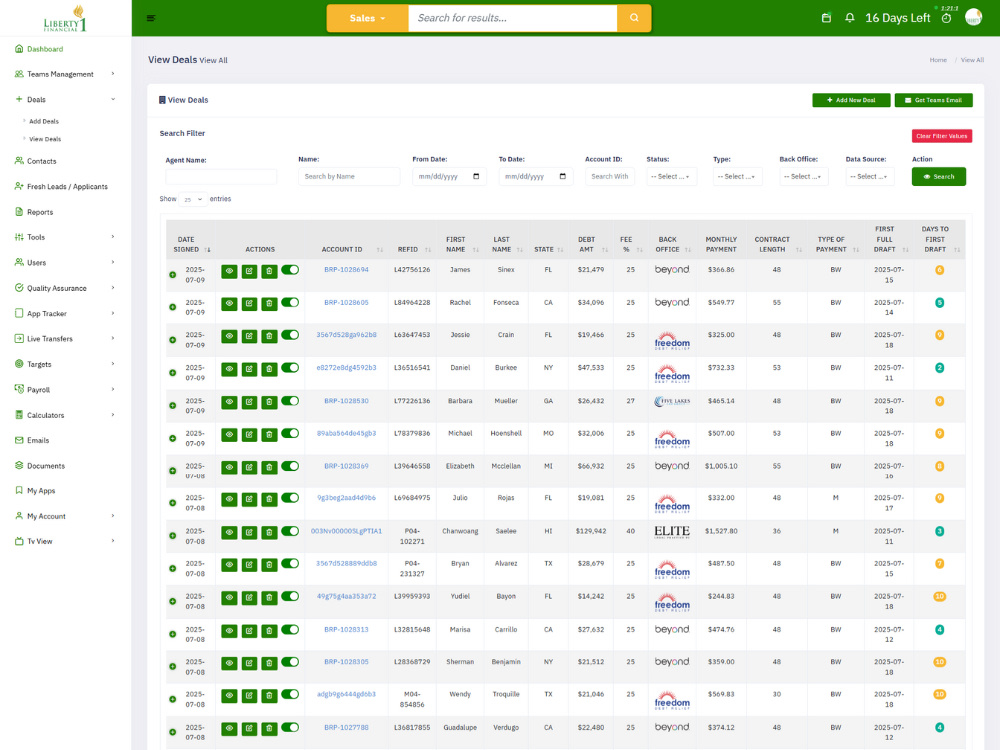Click the Liberty1 Financial logo
Screen dimensions: 1000x750
pos(65,18)
